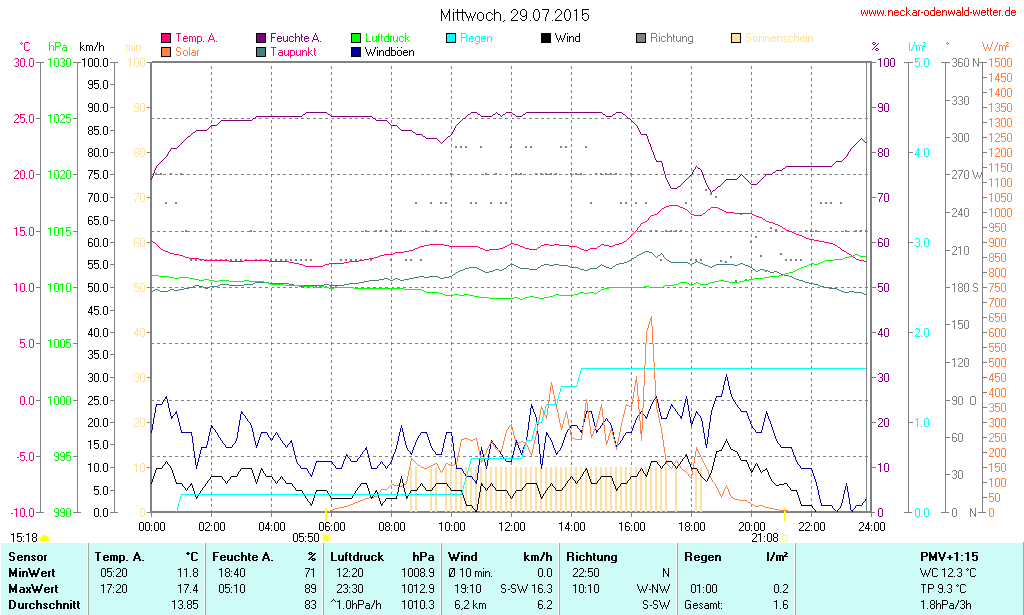Screen dimensions: 1024x615
Task: Open the www.neckar-odenwald-wetter.de link
Action: (938, 13)
